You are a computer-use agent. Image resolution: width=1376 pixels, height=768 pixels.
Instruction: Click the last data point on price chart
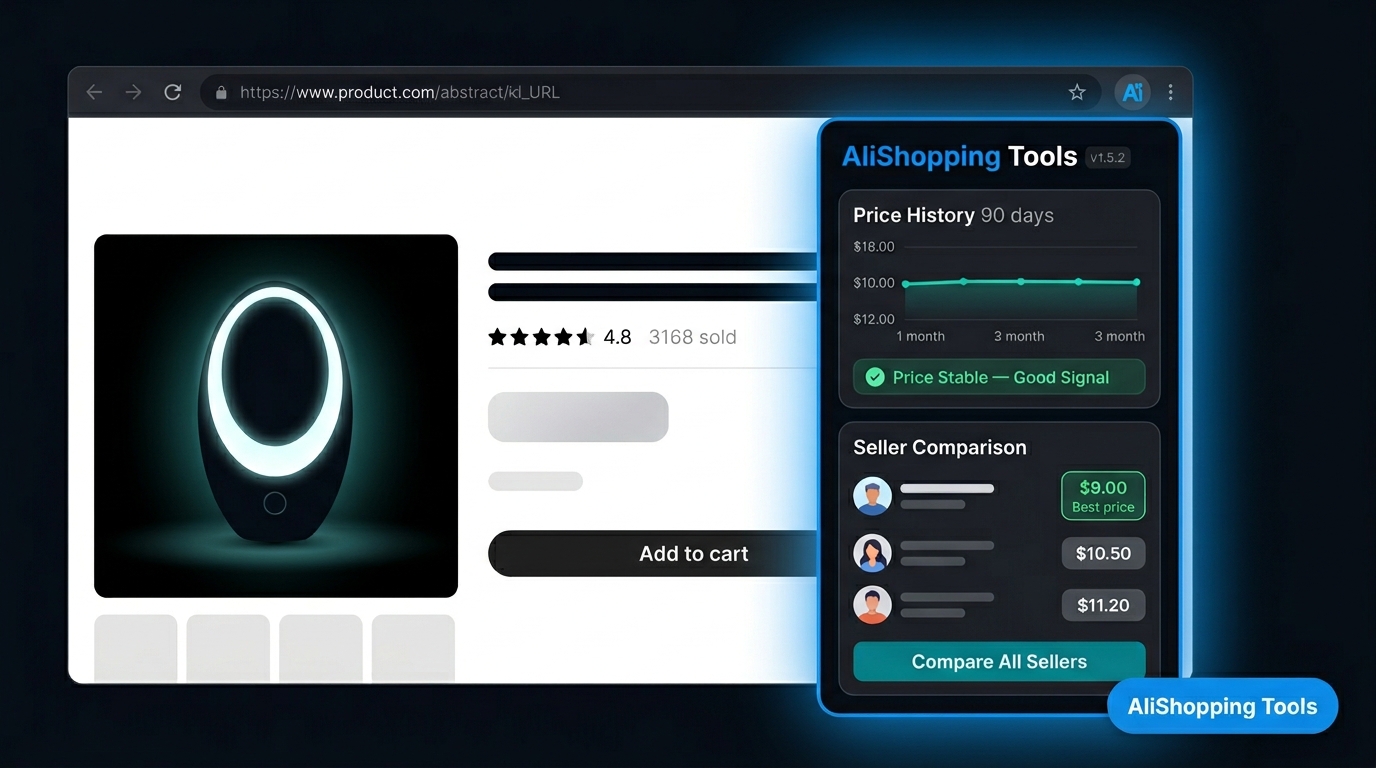tap(1137, 282)
